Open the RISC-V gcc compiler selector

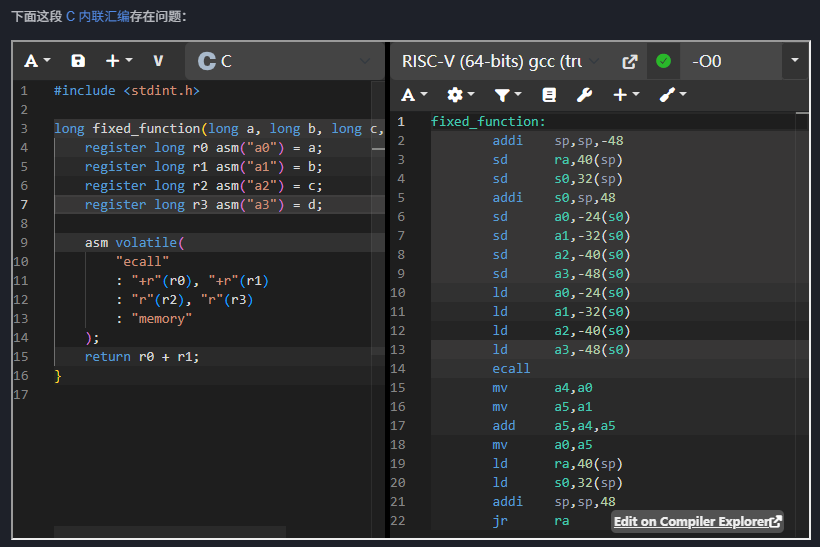pos(499,62)
